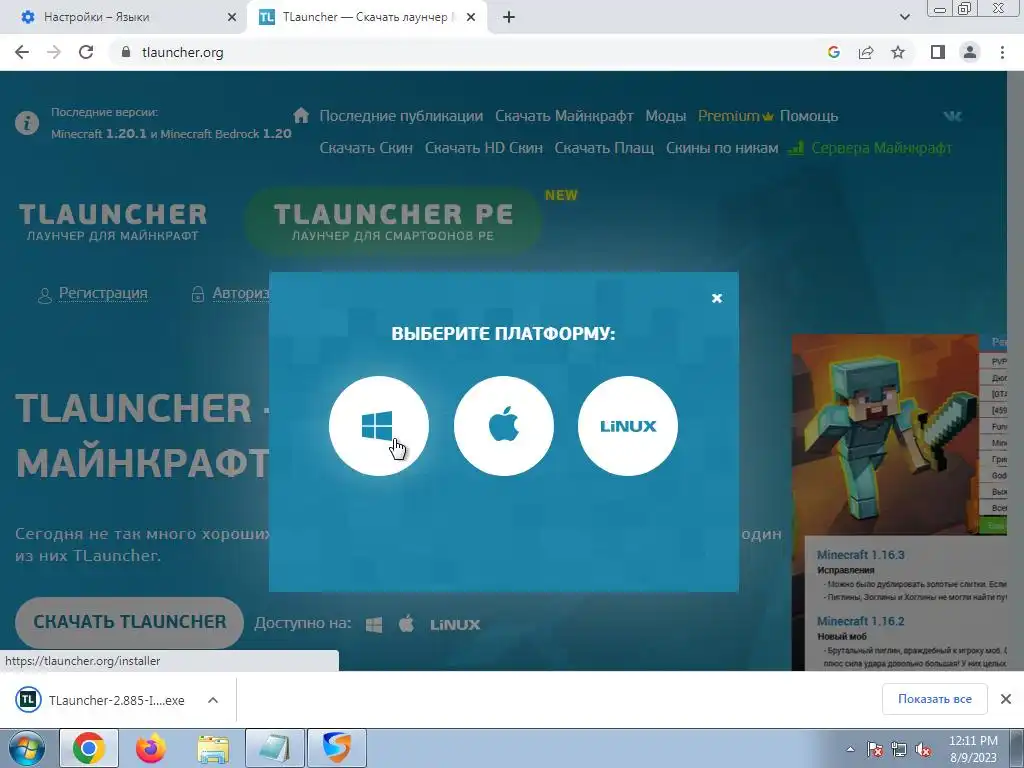Go to site home via house icon
Screen dimensions: 1024x768
[301, 115]
